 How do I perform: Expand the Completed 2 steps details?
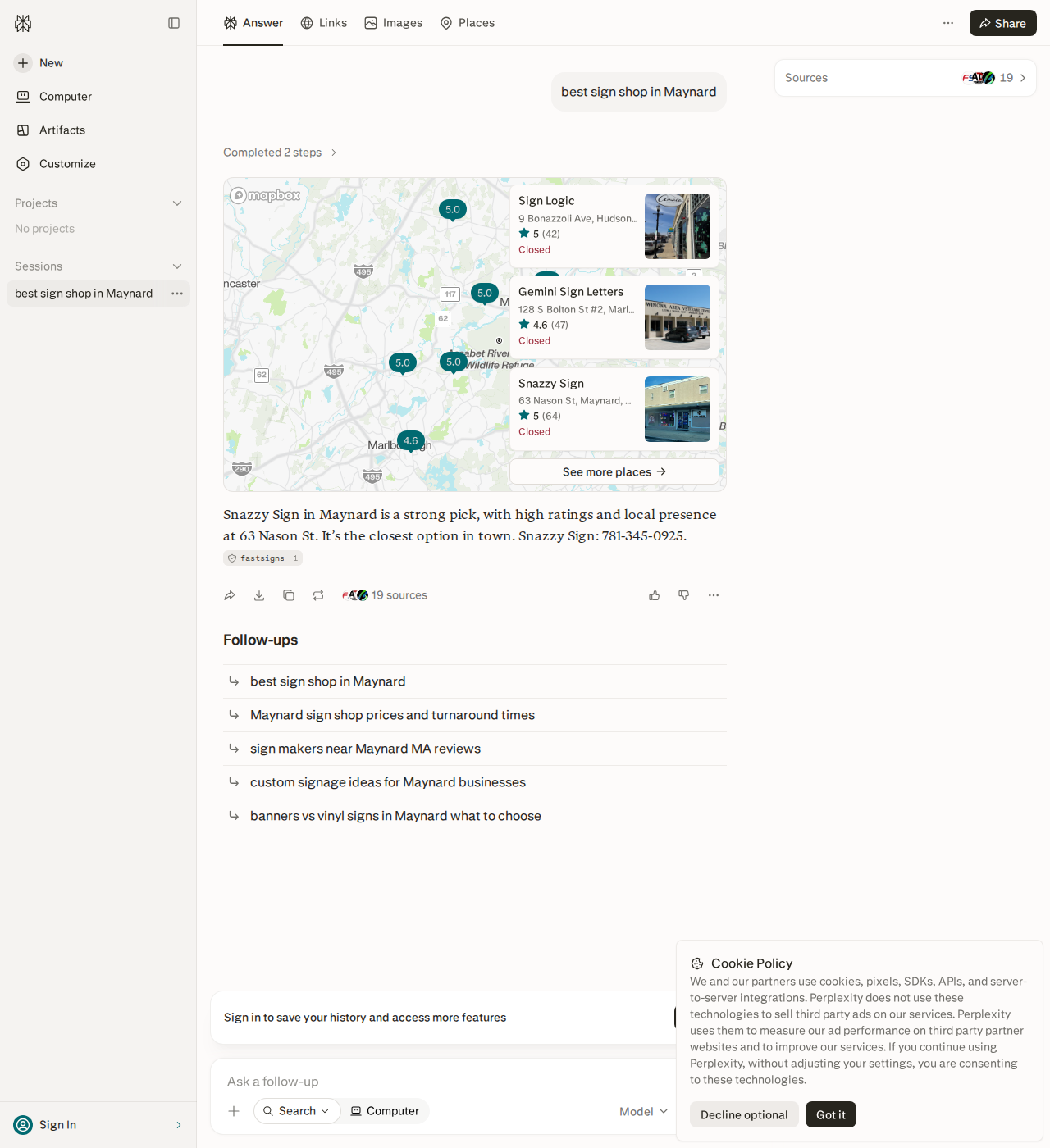pos(280,153)
